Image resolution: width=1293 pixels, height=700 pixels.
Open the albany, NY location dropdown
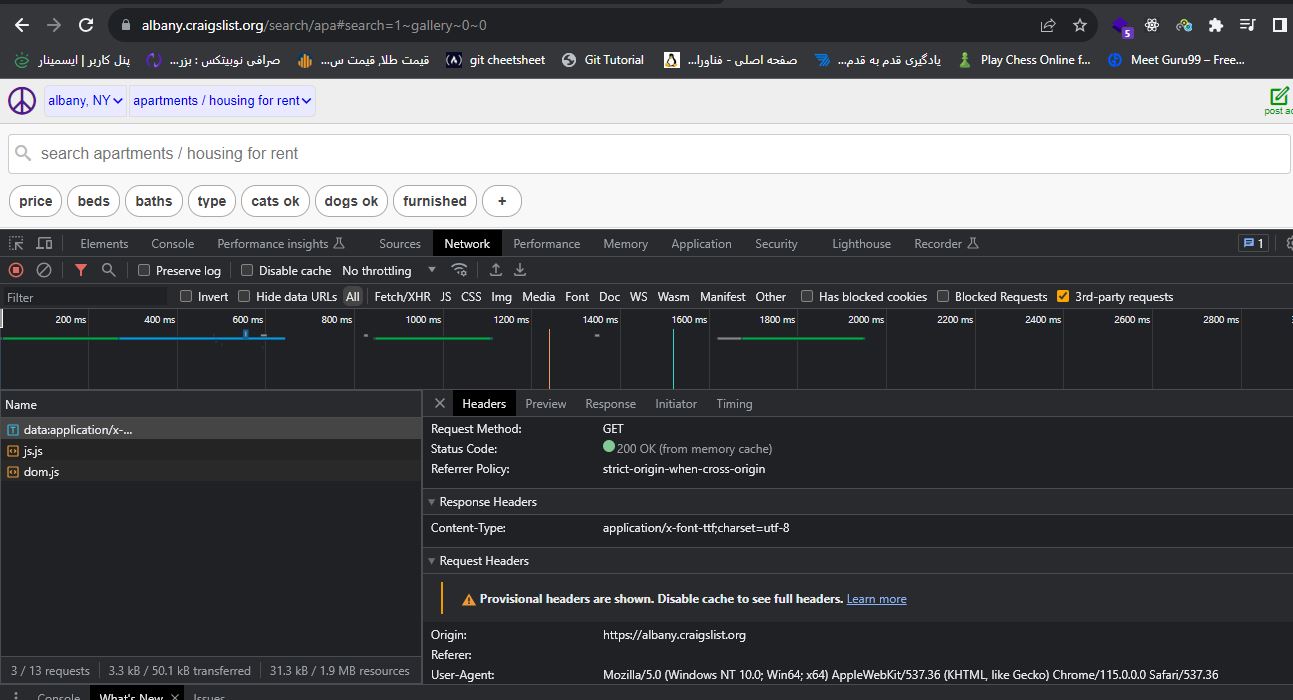86,100
